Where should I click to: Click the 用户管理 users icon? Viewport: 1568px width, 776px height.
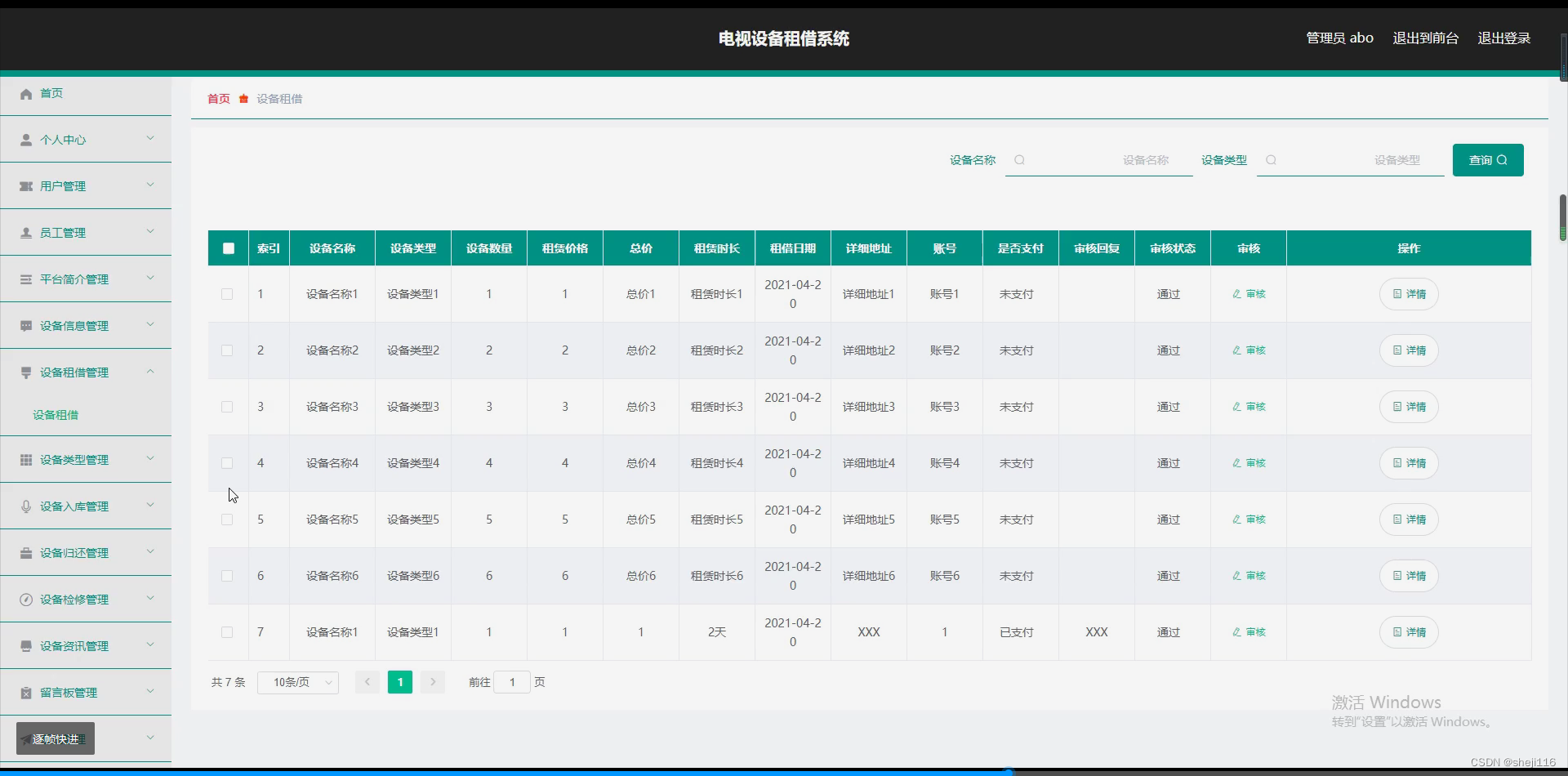pos(25,185)
